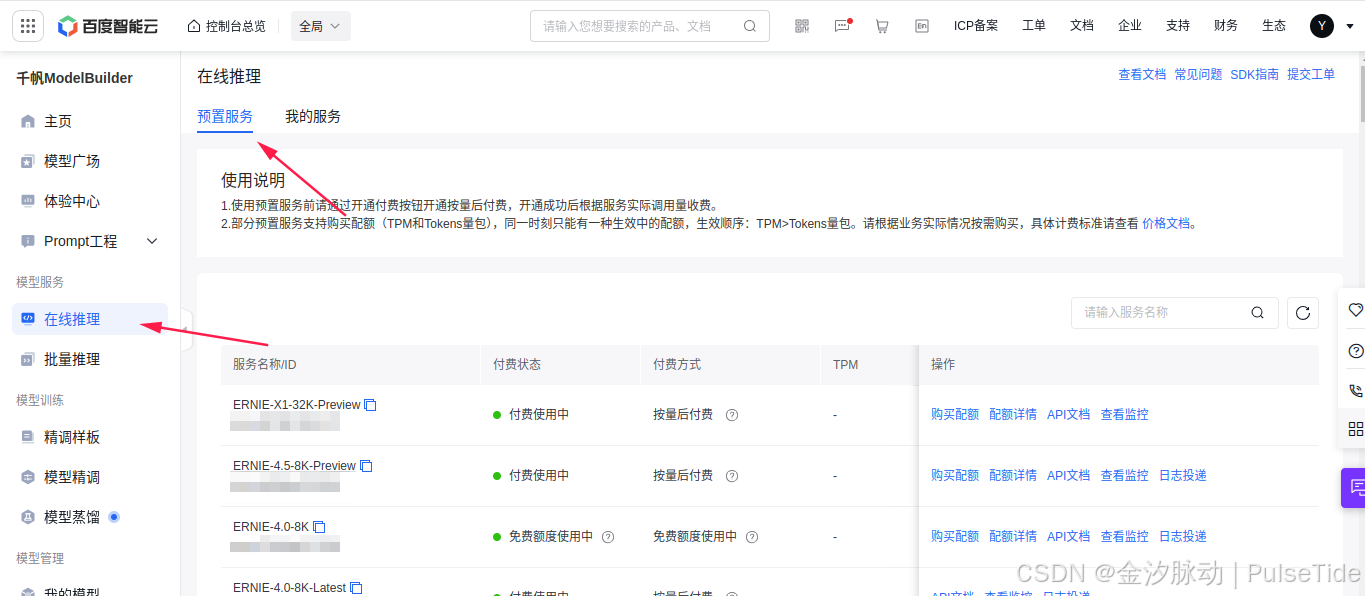Open 生态 in header

[1274, 26]
